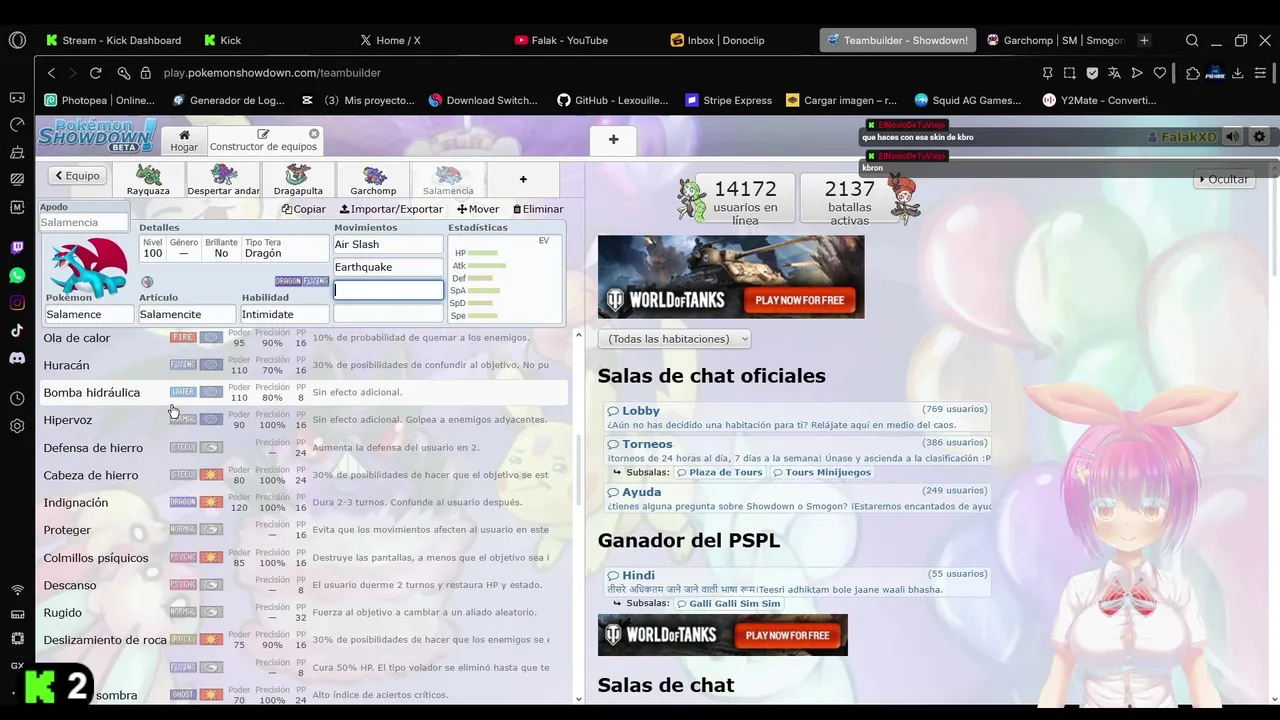
Task: Click the Mover set button
Action: coord(478,209)
